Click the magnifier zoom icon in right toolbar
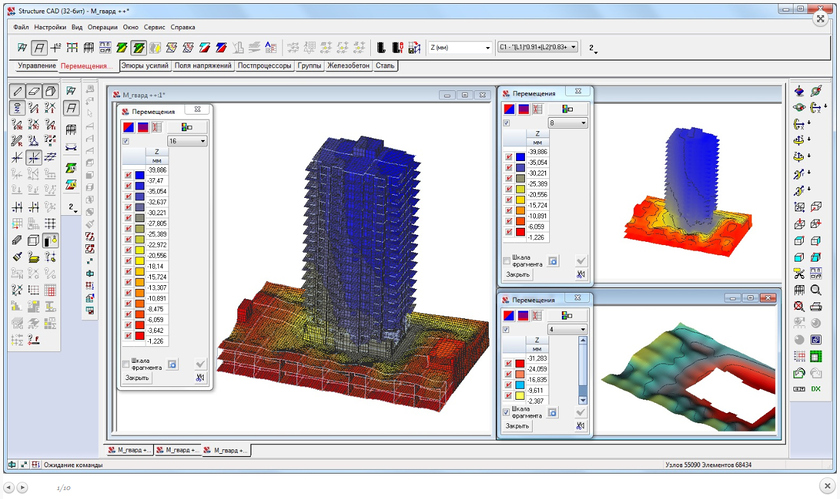The height and width of the screenshot is (499, 840). (x=816, y=289)
